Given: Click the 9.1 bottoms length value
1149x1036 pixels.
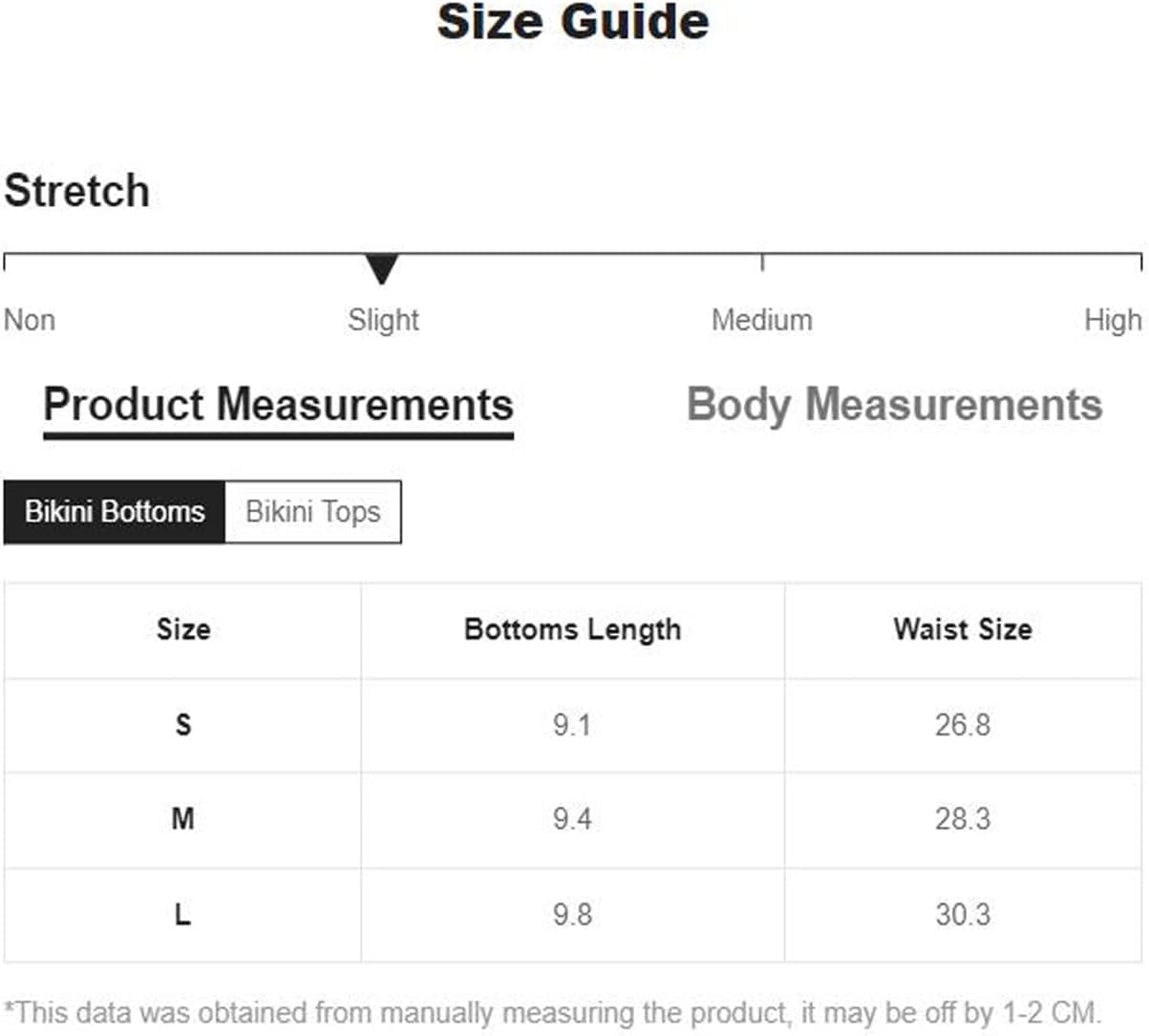Looking at the screenshot, I should [572, 725].
